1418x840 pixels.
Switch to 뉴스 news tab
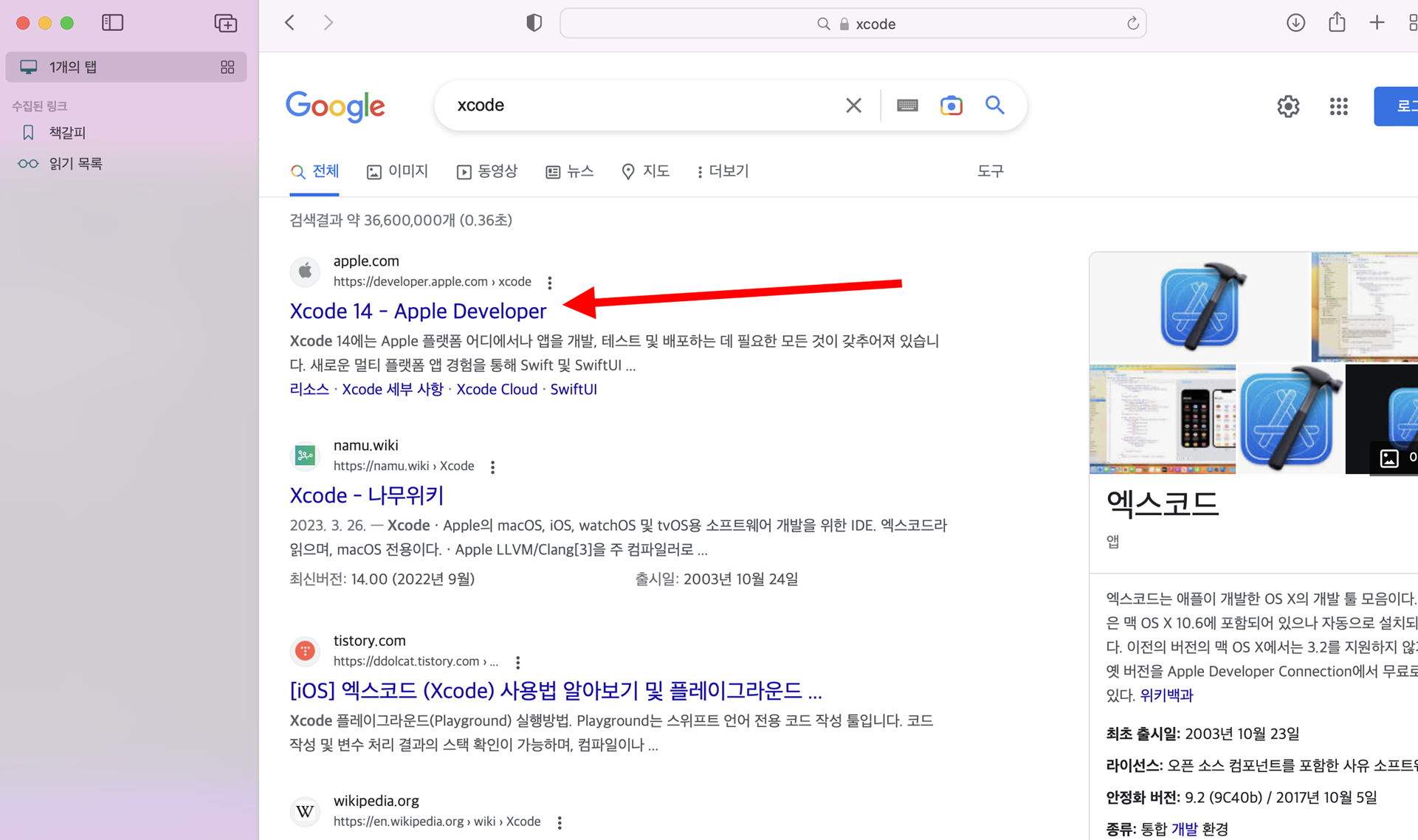[569, 171]
